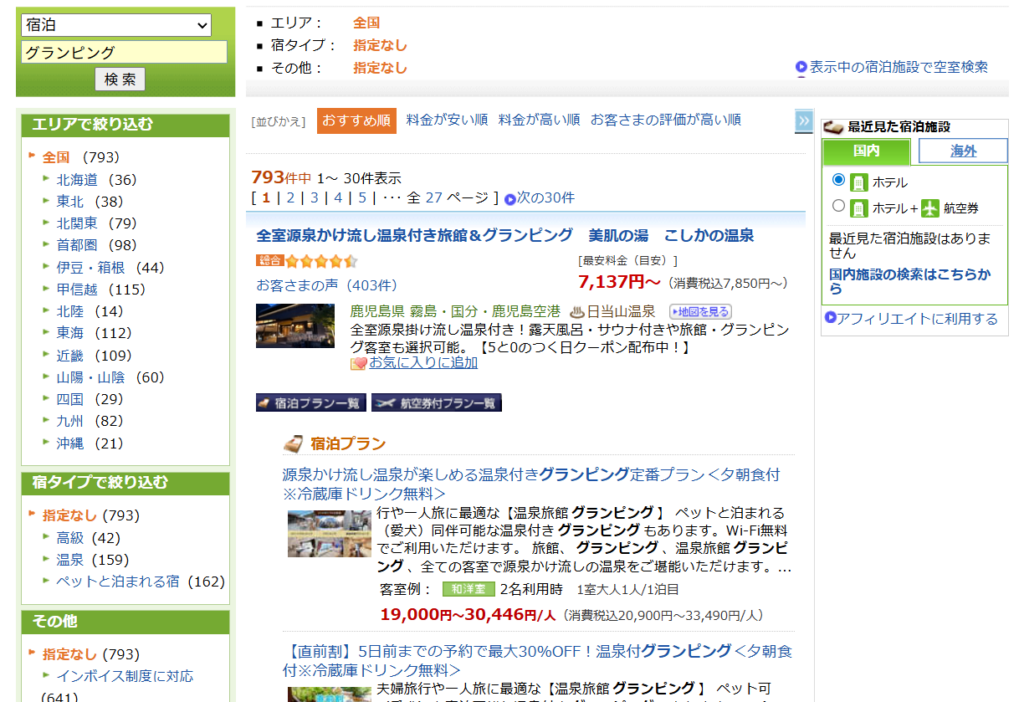Click the 地図を見る map icon button
Image resolution: width=1024 pixels, height=702 pixels.
(700, 312)
